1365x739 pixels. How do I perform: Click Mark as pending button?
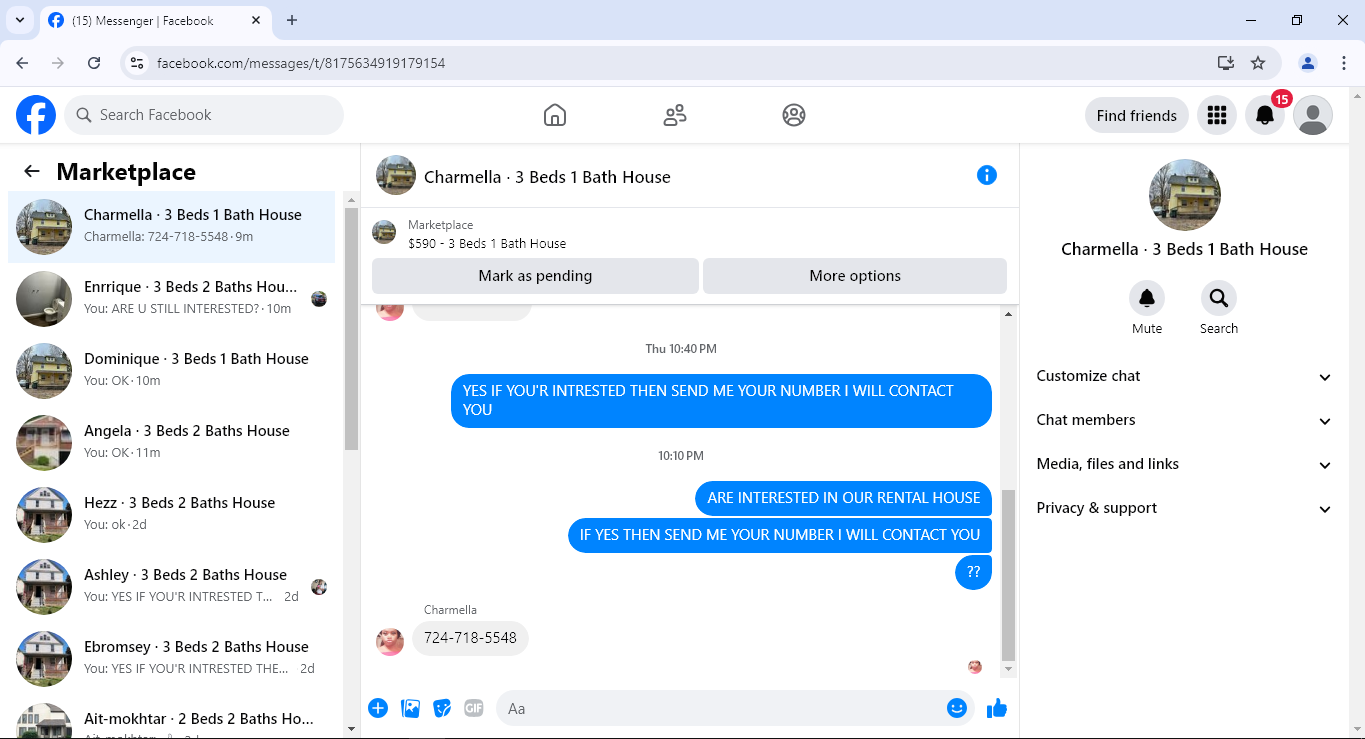click(x=535, y=276)
